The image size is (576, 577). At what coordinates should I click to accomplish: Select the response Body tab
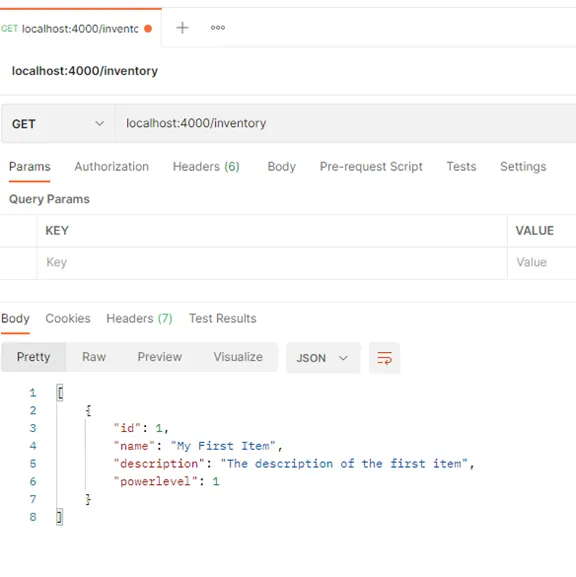click(15, 318)
